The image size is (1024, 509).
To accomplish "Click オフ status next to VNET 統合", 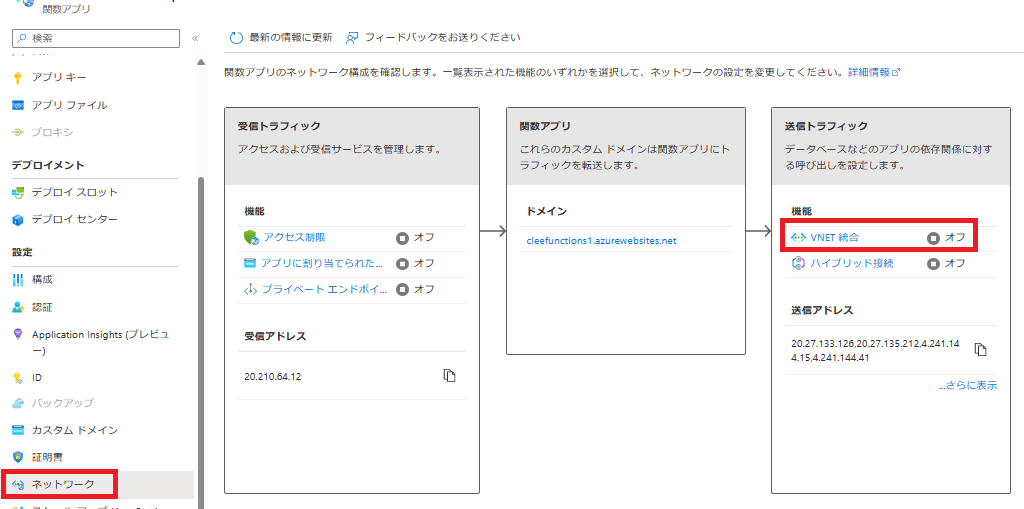I will pos(946,238).
